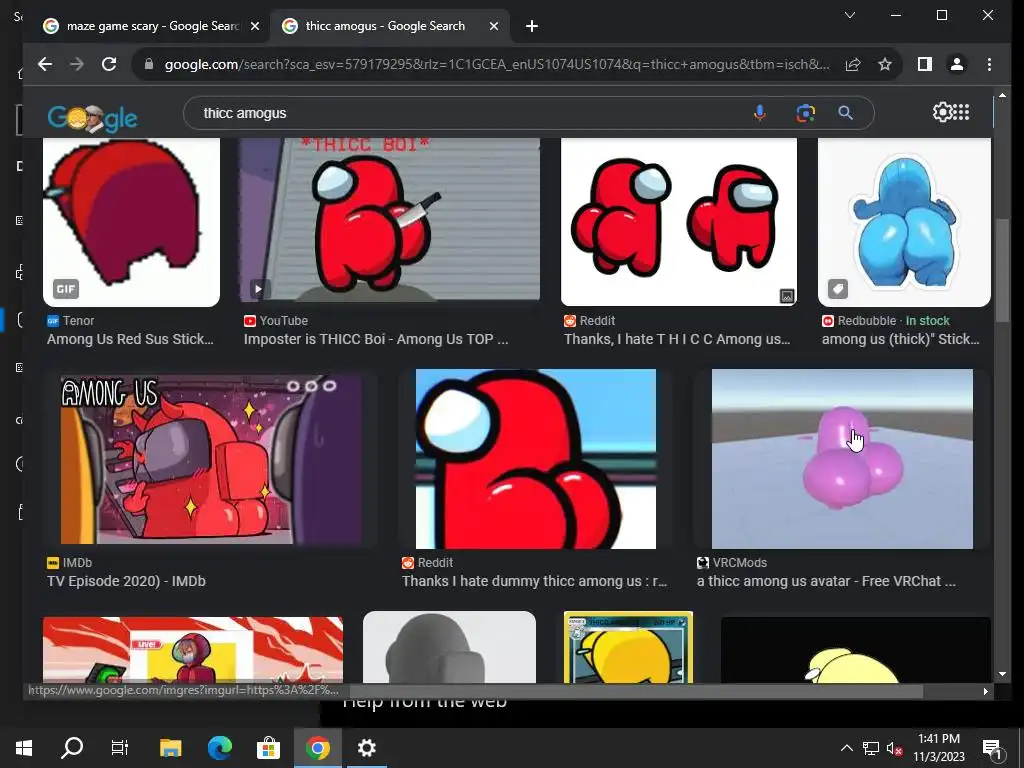Open the Windows Start menu
The height and width of the screenshot is (768, 1024).
click(x=24, y=747)
